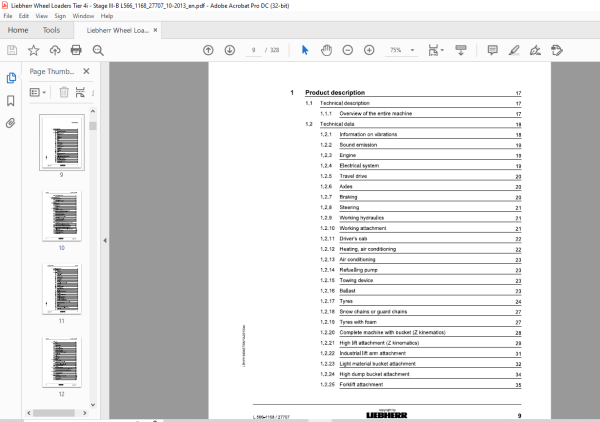Click the insert/split pages icon in thumbnails panel

[x=80, y=92]
